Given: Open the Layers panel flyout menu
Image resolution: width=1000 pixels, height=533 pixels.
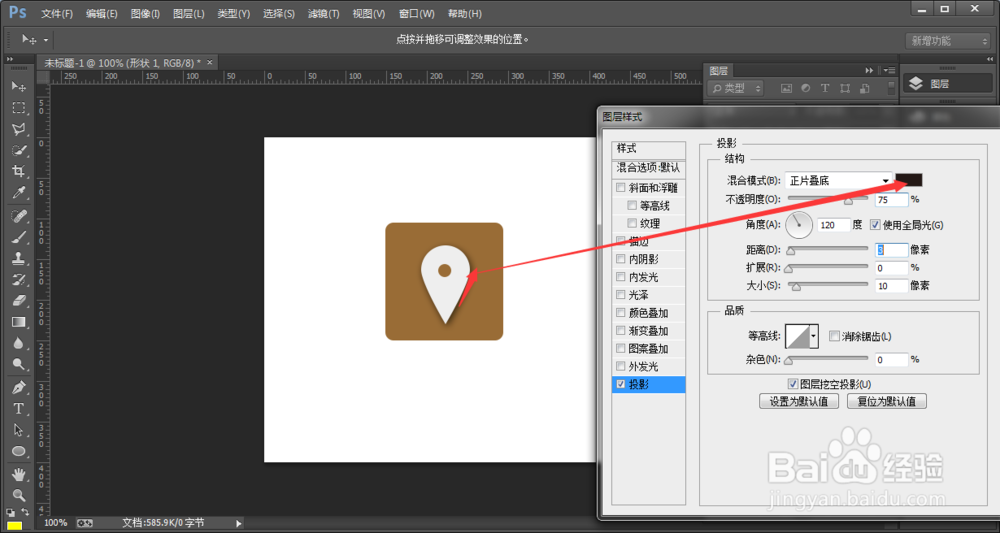Looking at the screenshot, I should click(x=890, y=70).
